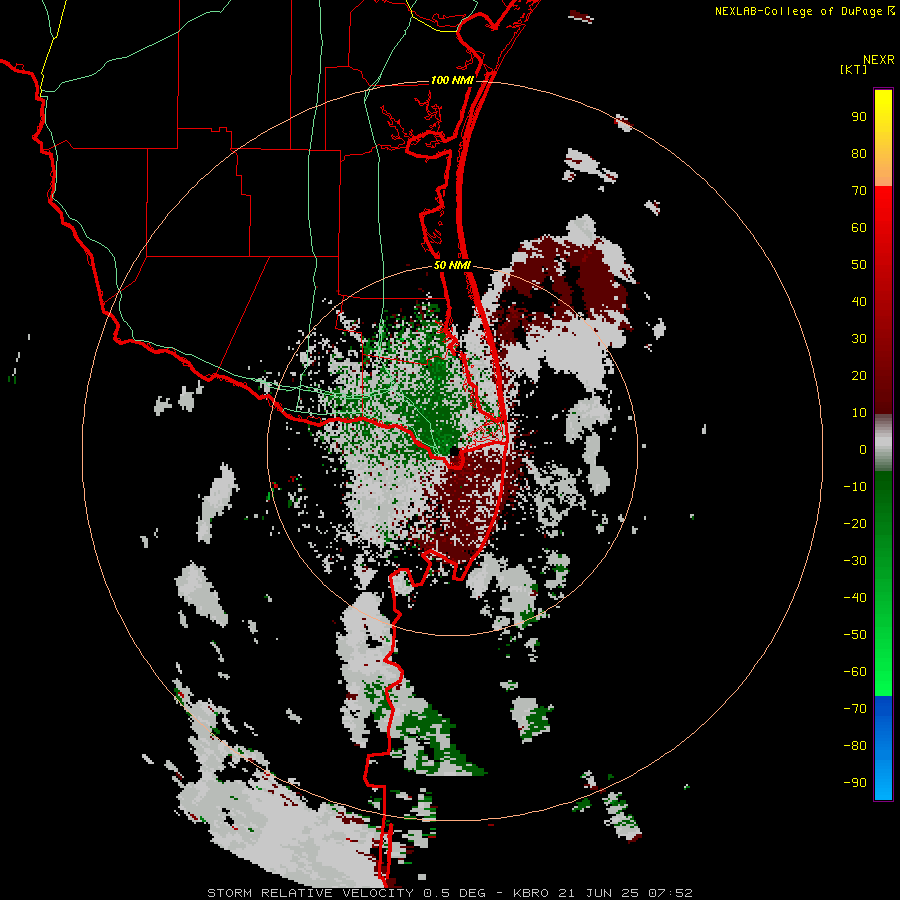Click the NEXR label above the color scale
This screenshot has height=900, width=900.
(x=879, y=60)
